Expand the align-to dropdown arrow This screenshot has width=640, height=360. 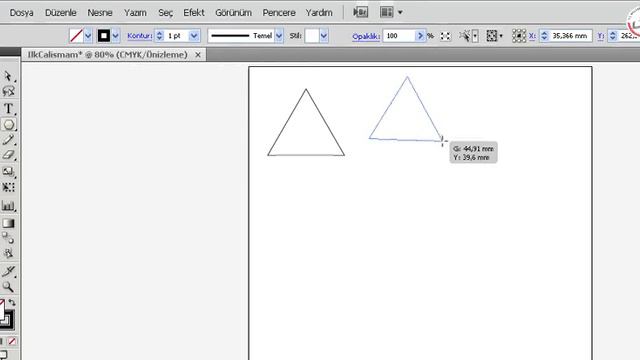click(x=501, y=36)
